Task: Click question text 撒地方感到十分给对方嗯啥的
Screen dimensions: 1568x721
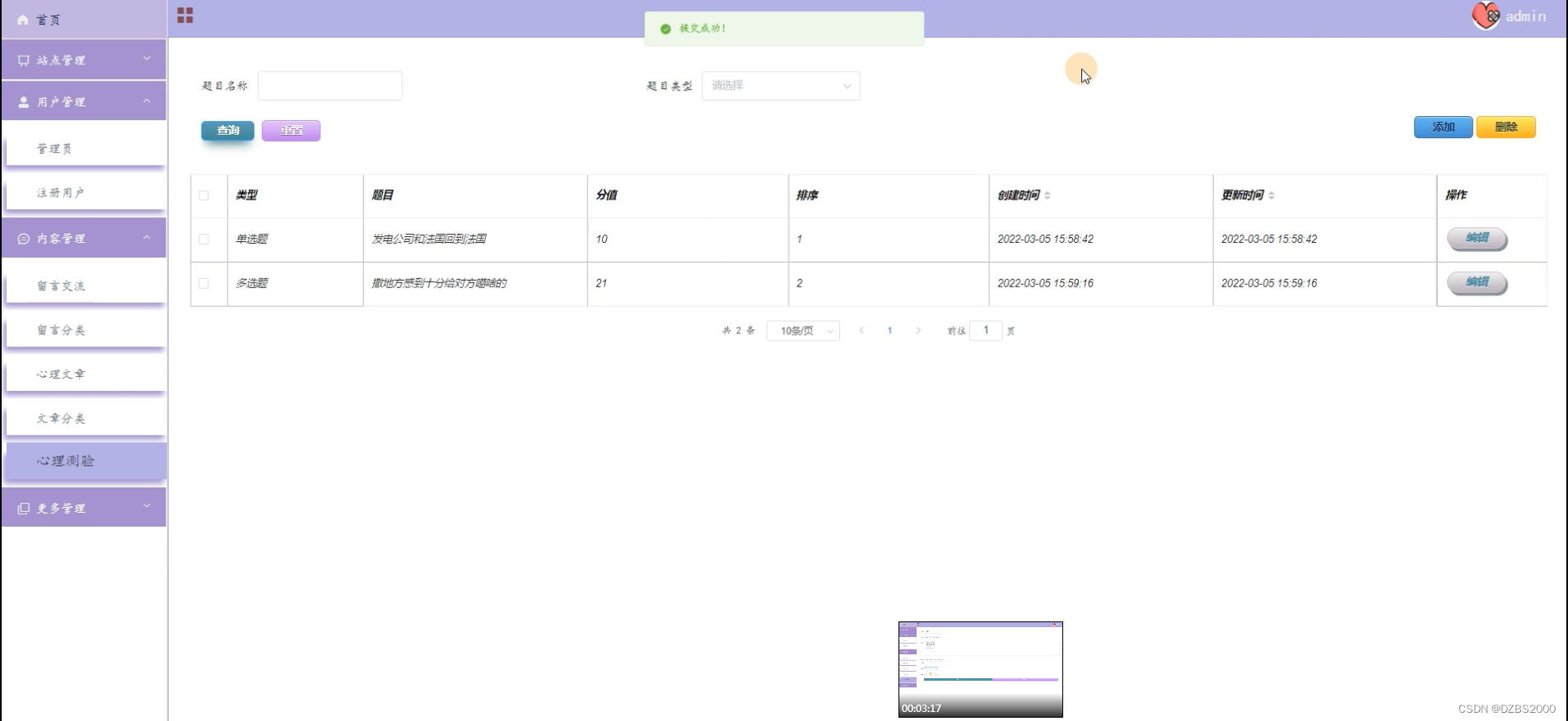Action: (439, 283)
